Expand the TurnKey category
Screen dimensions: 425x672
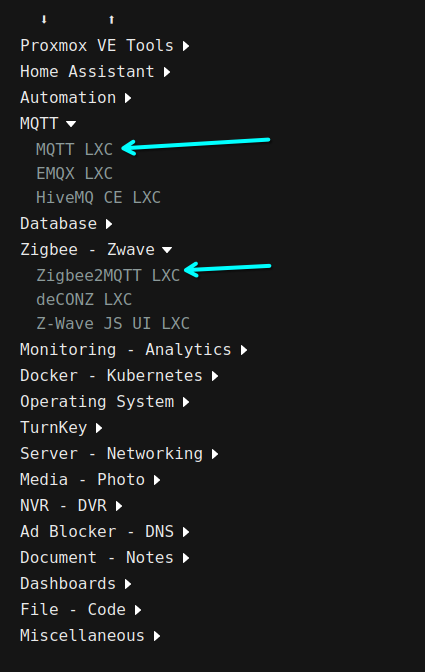pos(61,428)
